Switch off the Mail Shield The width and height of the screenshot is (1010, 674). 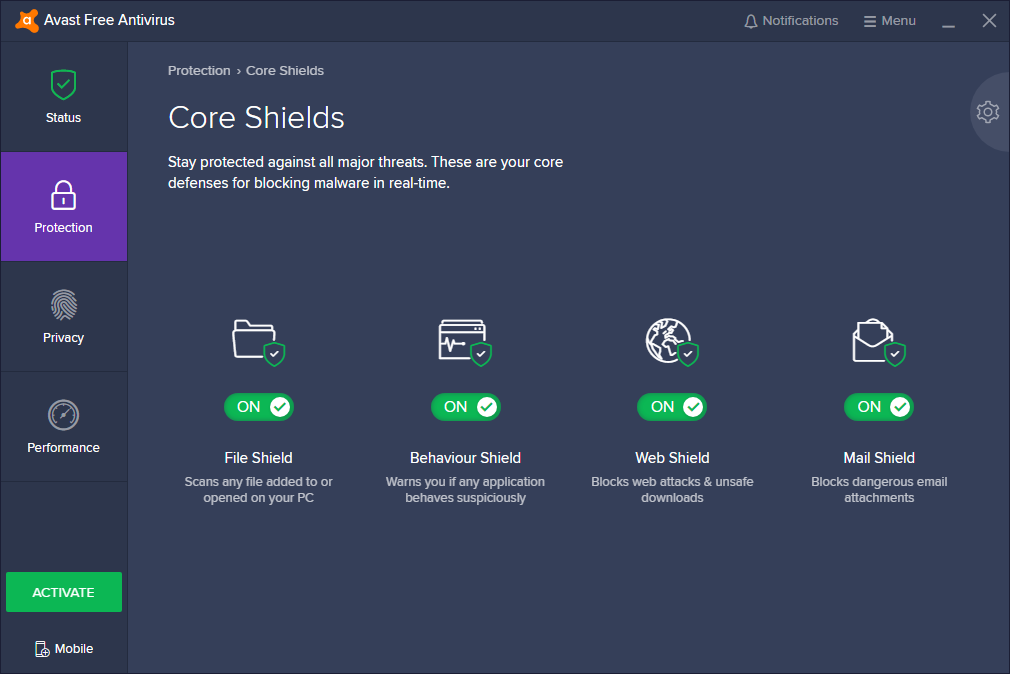pyautogui.click(x=879, y=407)
